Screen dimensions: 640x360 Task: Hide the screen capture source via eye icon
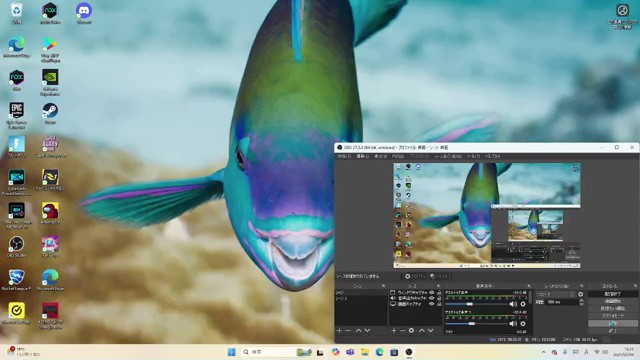[431, 304]
